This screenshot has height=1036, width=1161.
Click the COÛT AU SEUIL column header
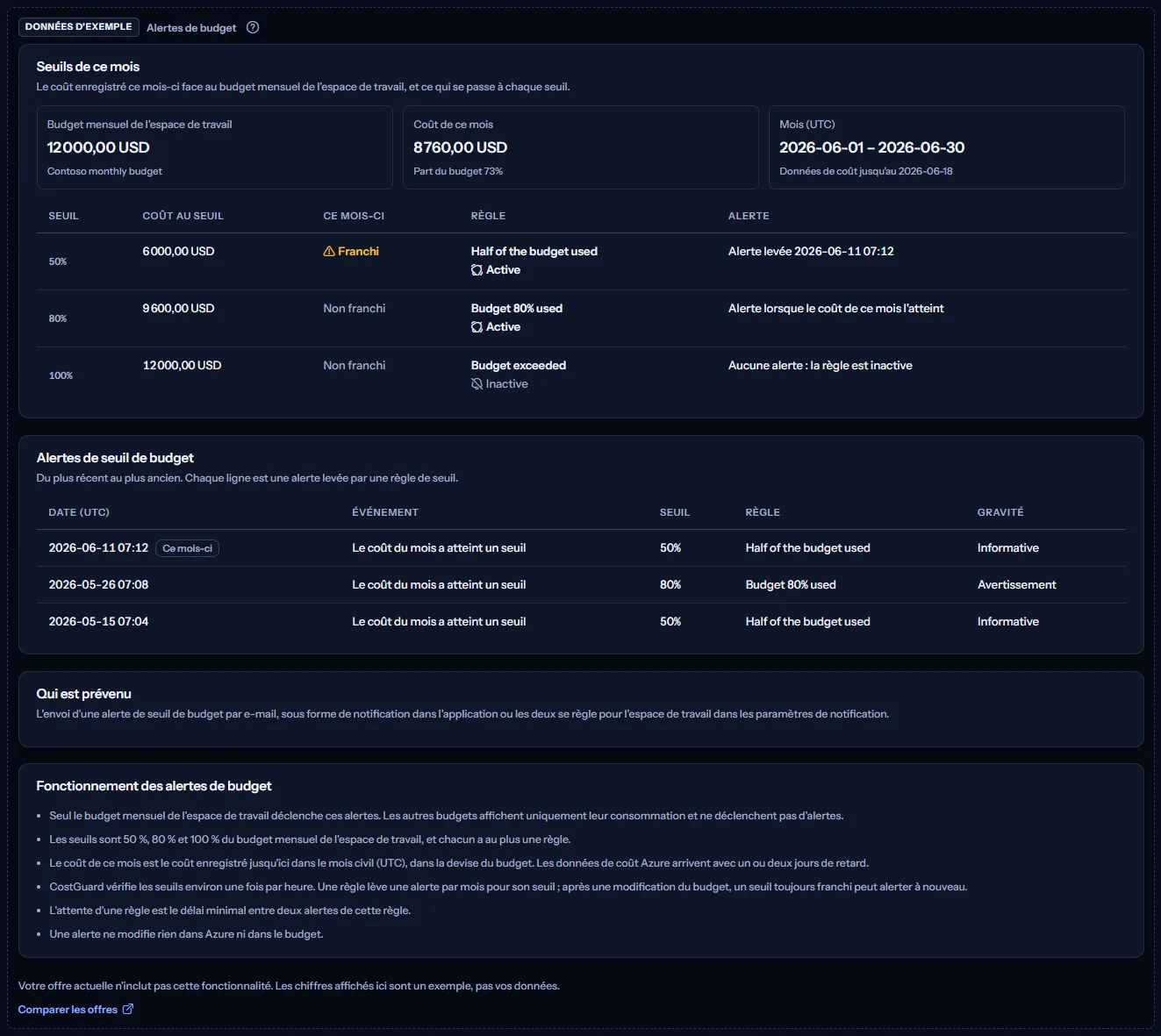[x=183, y=216]
